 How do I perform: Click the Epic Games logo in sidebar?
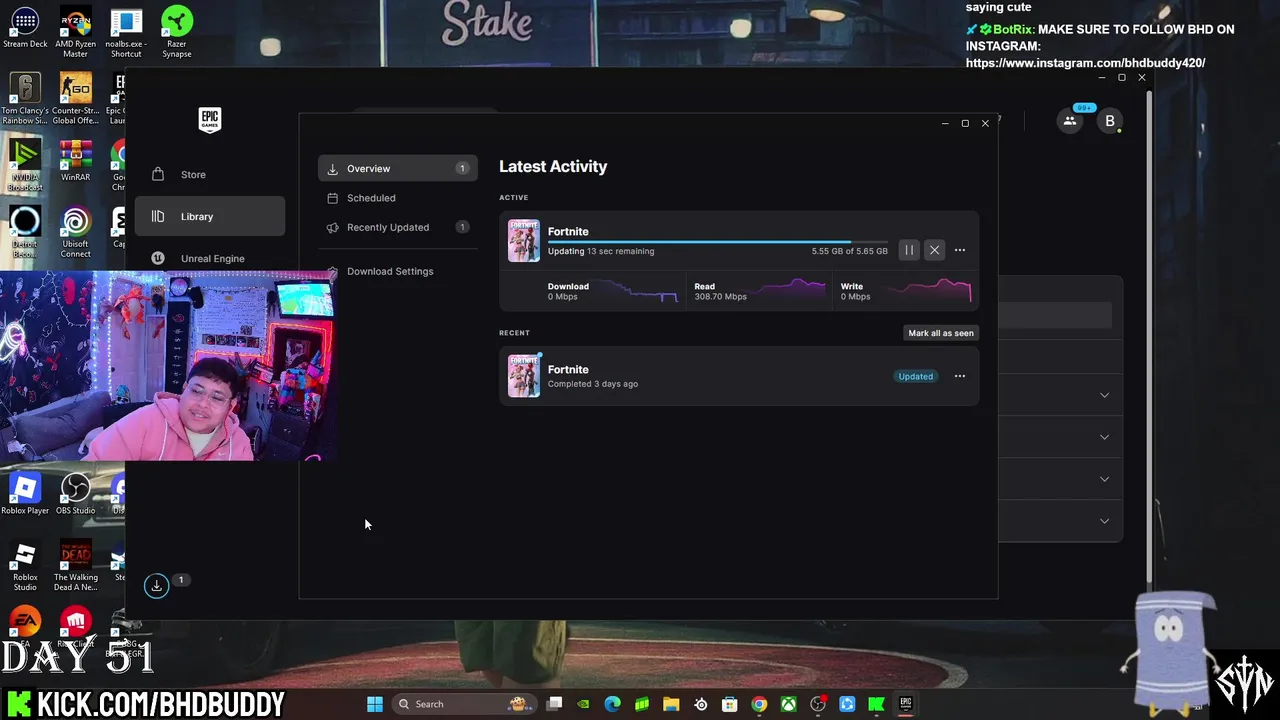click(x=209, y=120)
